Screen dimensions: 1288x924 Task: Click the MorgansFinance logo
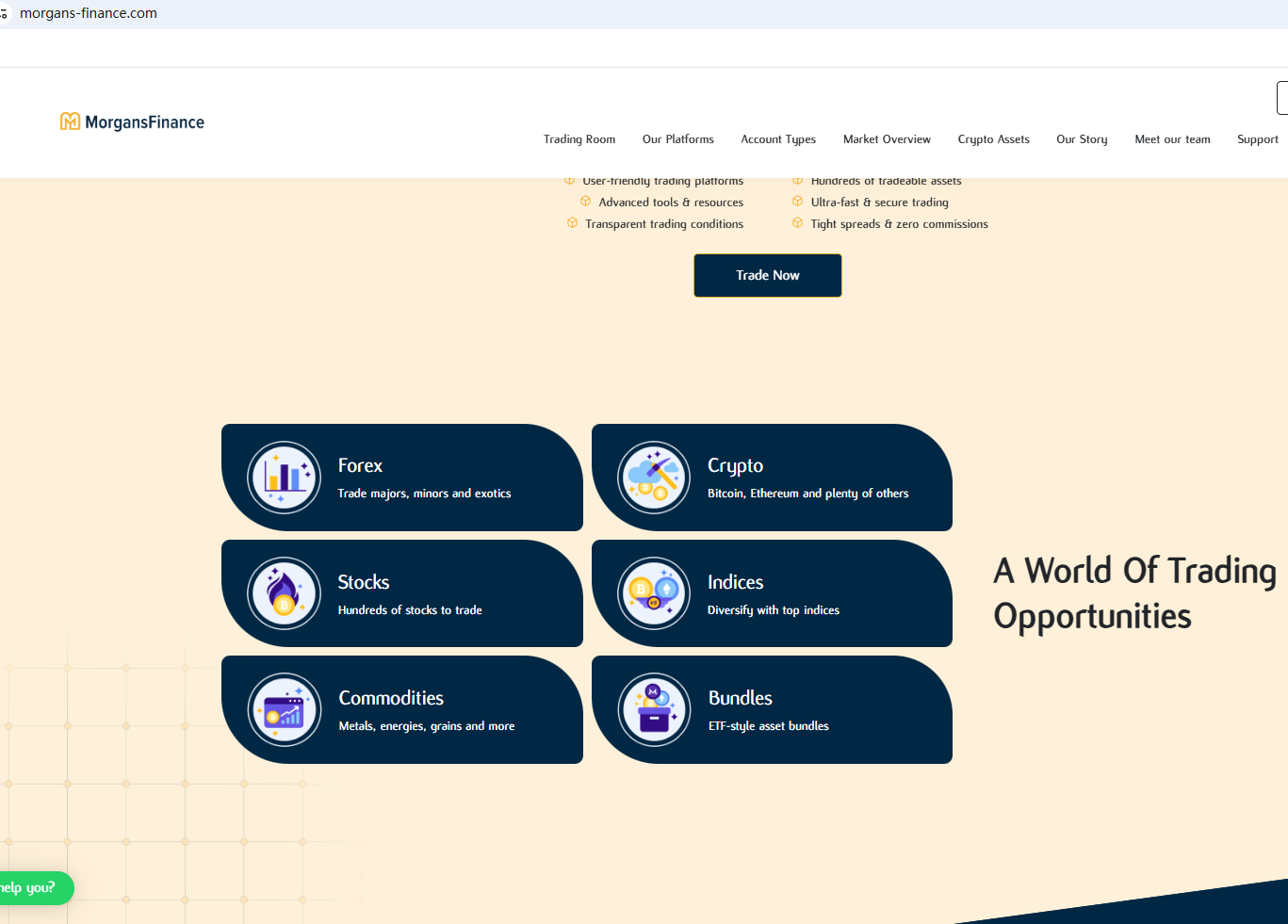click(x=132, y=122)
